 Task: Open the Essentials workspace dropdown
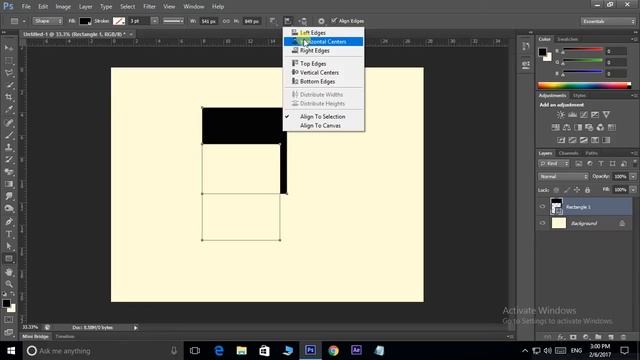coord(608,21)
